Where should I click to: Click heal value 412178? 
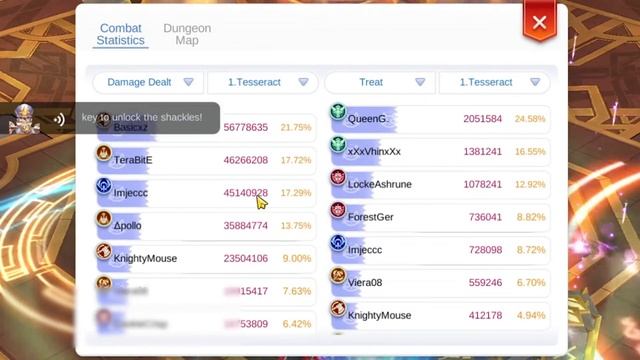point(485,316)
